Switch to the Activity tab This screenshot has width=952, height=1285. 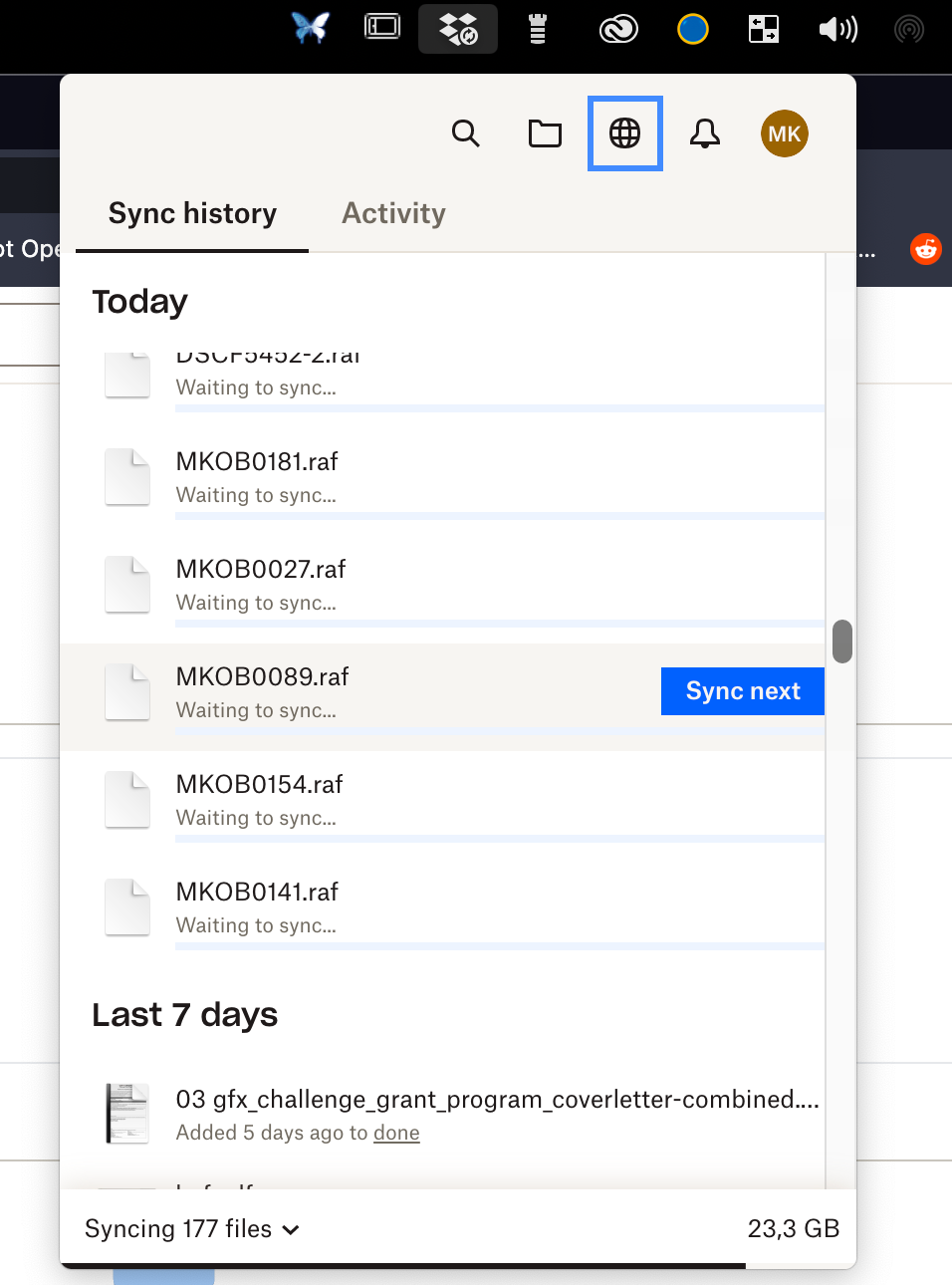393,212
